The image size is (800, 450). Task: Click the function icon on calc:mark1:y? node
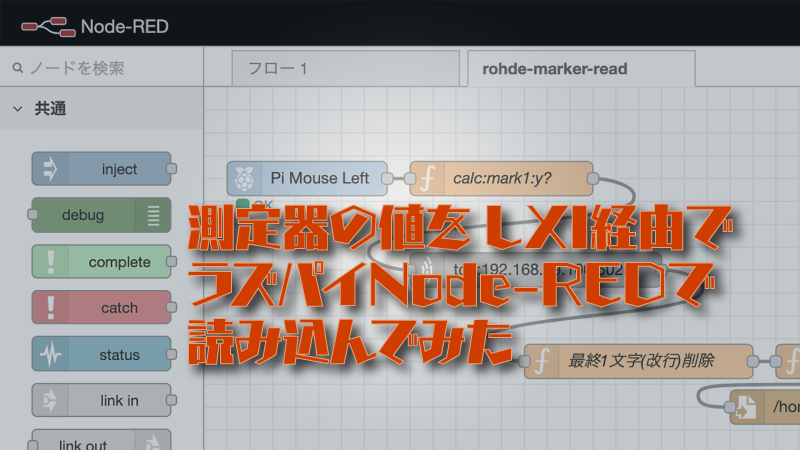click(428, 179)
